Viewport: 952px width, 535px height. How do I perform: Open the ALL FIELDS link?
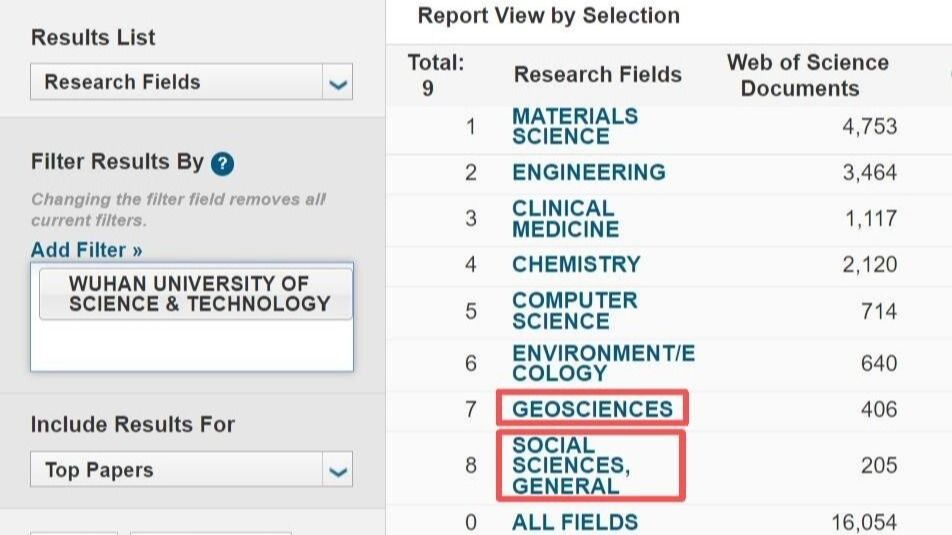click(574, 522)
